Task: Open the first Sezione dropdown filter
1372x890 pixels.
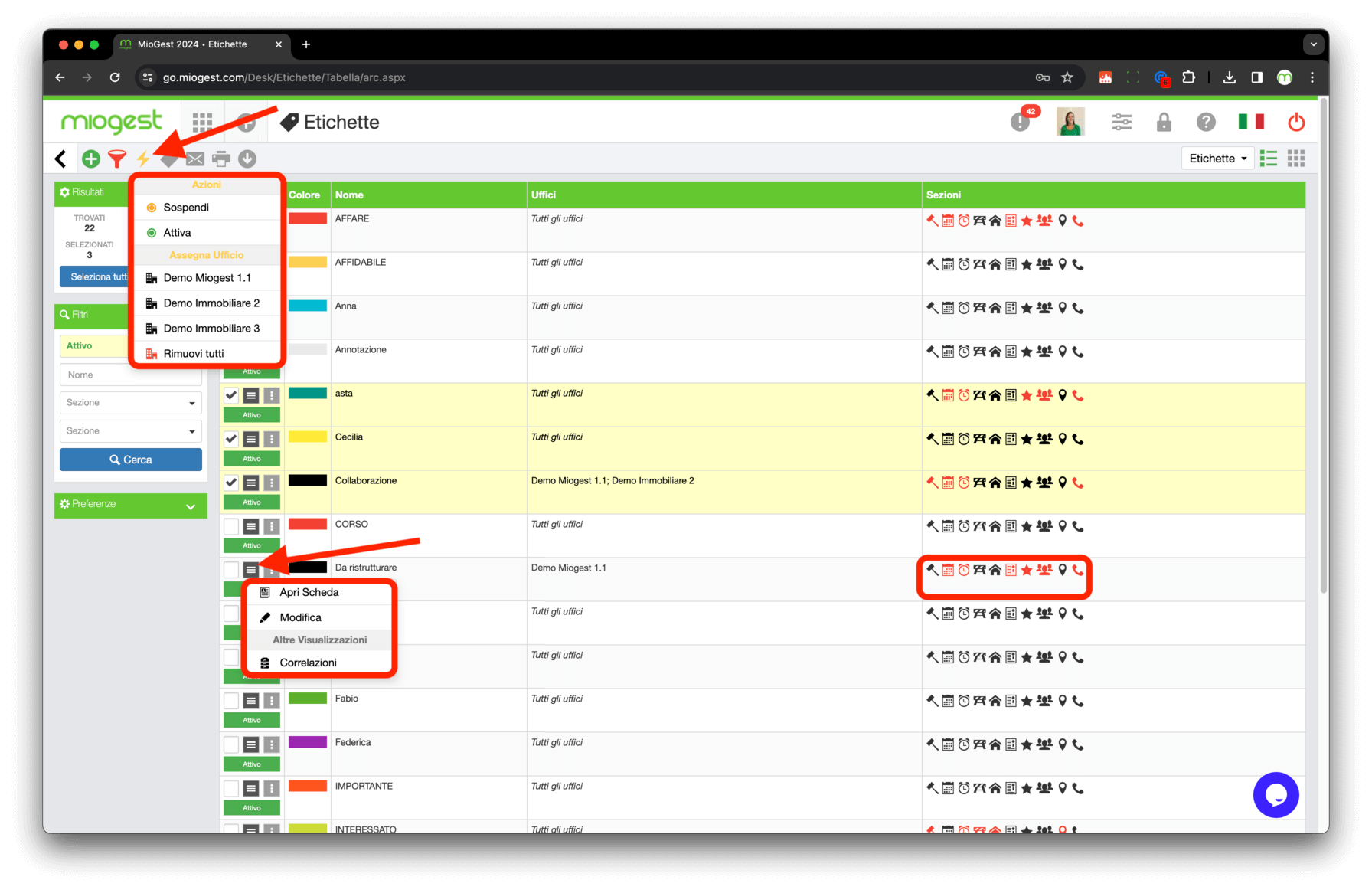Action: 131,403
